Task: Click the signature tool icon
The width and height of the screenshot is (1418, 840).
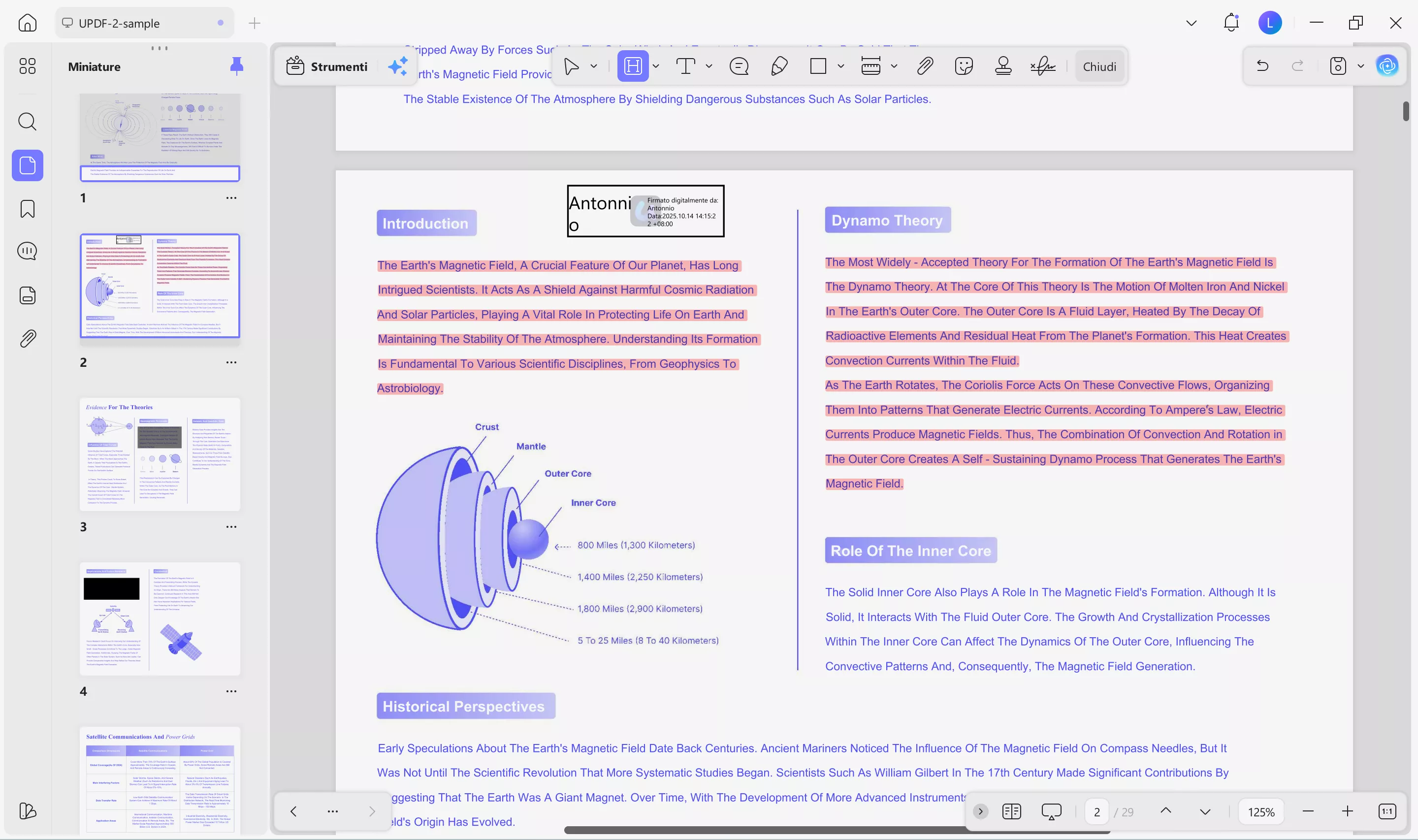Action: [1042, 66]
